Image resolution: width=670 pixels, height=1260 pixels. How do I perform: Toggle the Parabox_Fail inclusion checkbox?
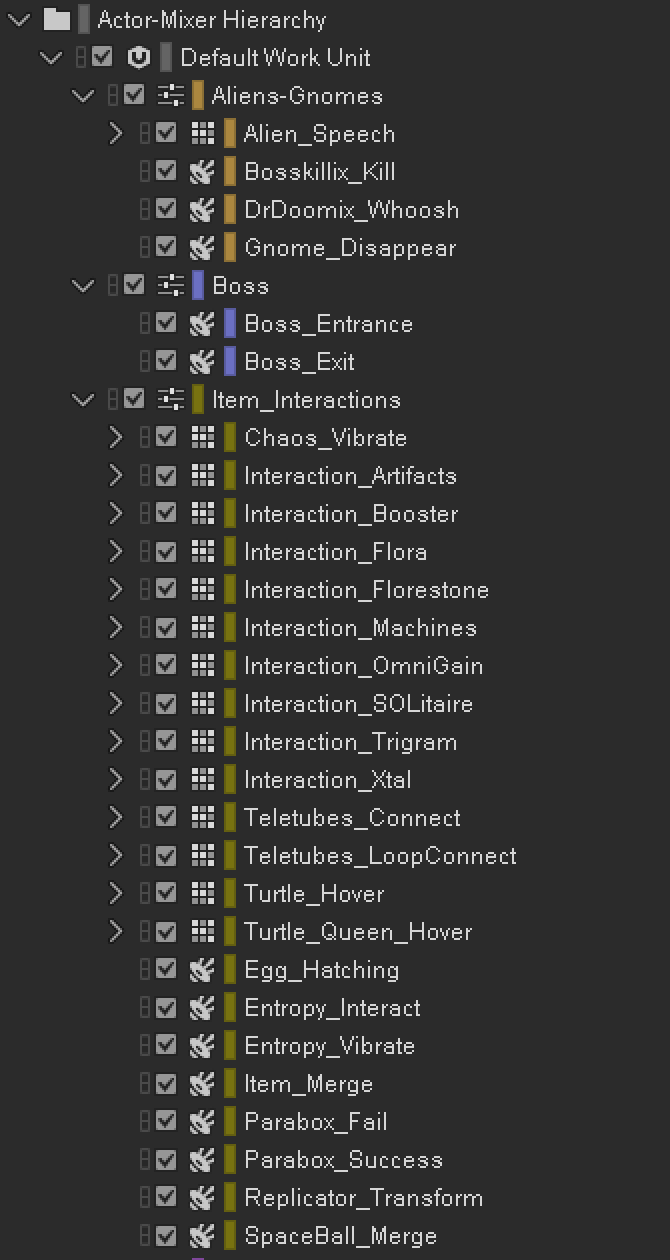click(166, 1122)
